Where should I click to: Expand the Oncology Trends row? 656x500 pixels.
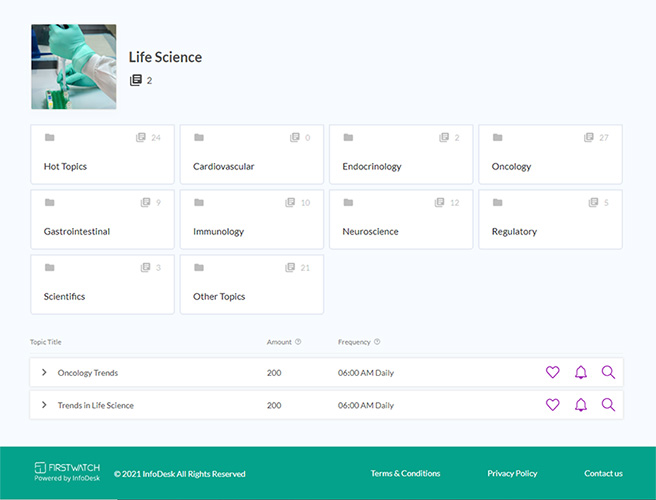(x=44, y=372)
